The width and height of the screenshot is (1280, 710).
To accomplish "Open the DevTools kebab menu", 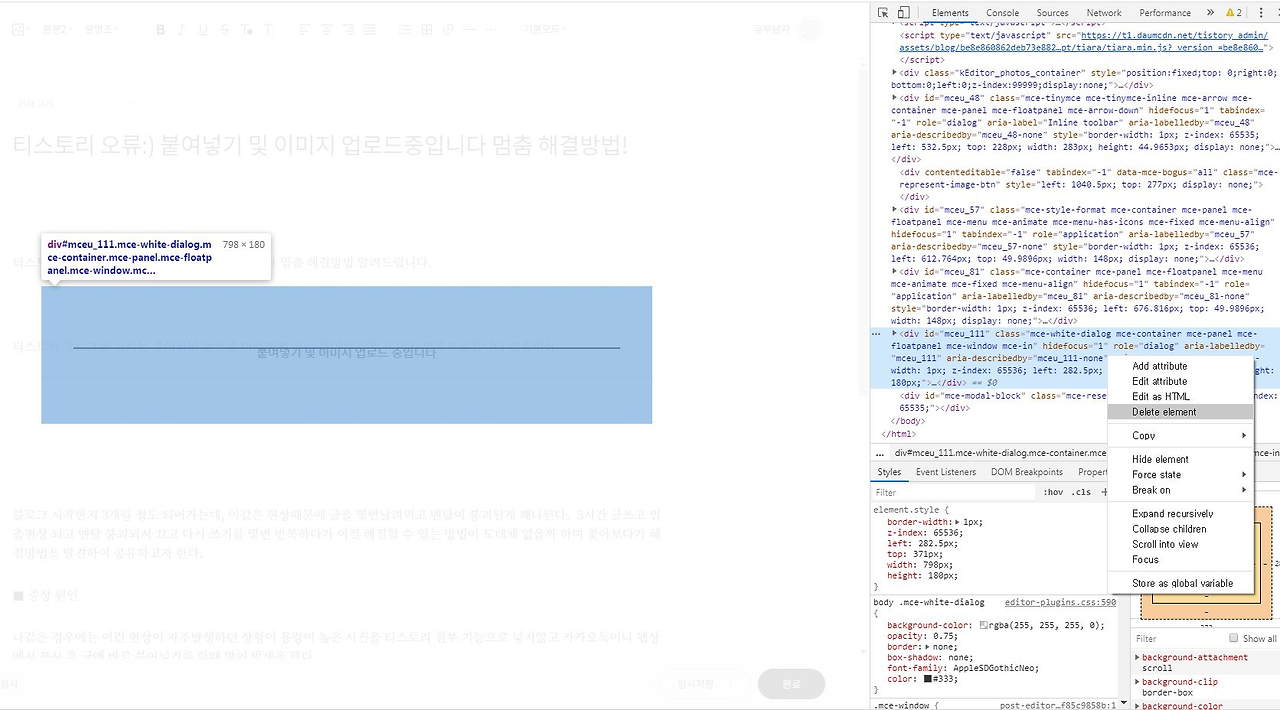I will tap(1261, 13).
